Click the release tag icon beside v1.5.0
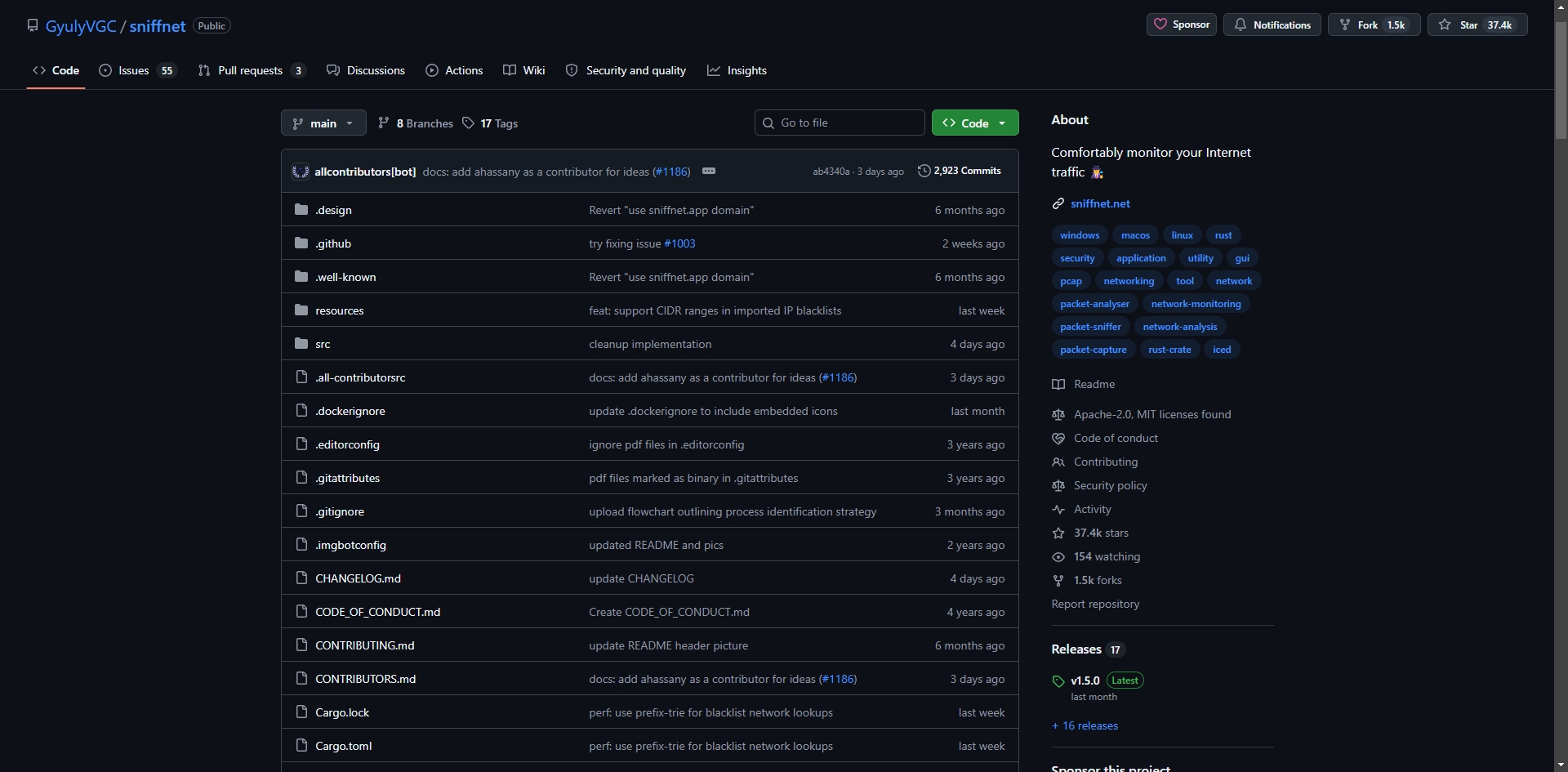Image resolution: width=1568 pixels, height=772 pixels. 1058,681
